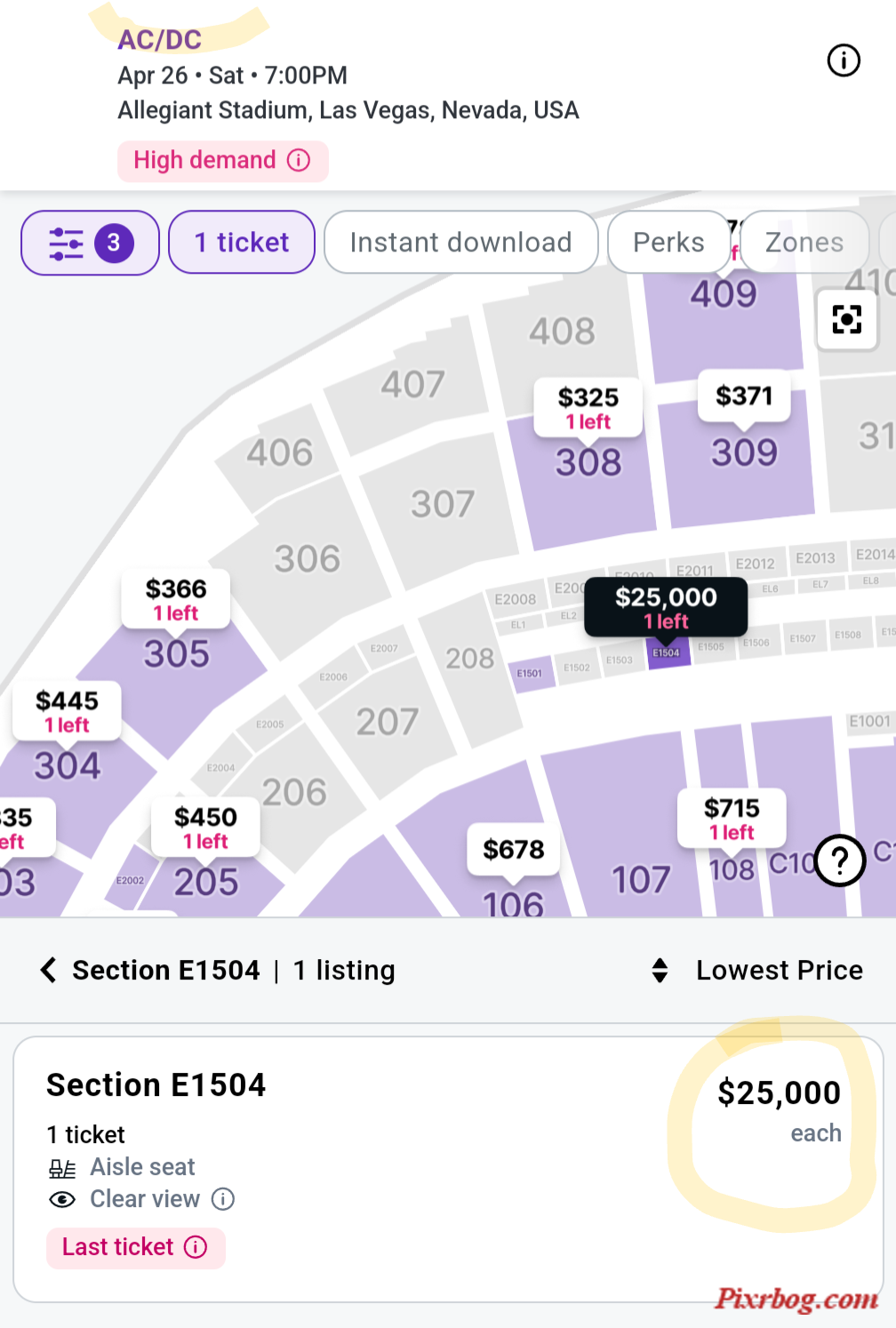The image size is (896, 1328).
Task: Tap the $715 section 108 price marker
Action: (732, 819)
